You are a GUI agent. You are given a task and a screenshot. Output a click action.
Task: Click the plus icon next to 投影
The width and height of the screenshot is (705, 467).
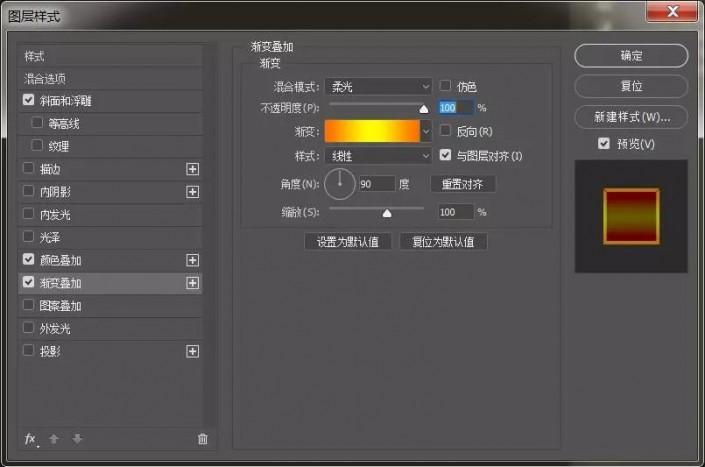tap(192, 351)
